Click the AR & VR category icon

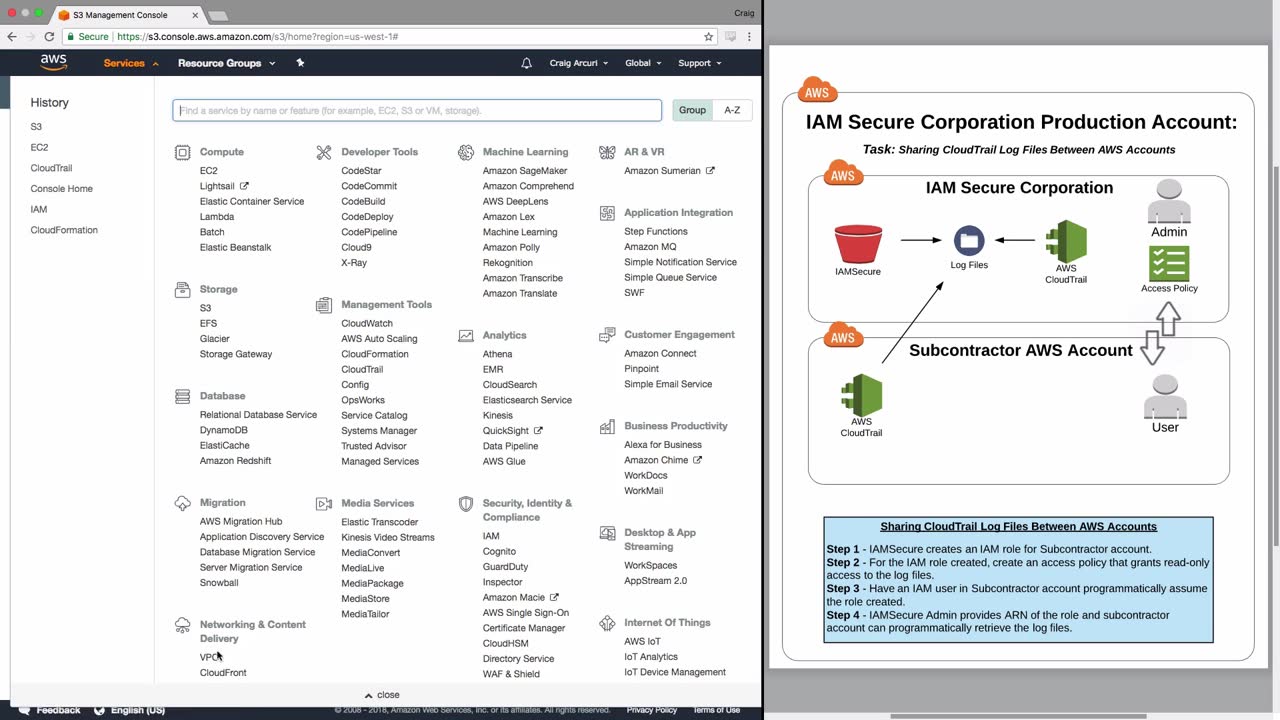(607, 152)
